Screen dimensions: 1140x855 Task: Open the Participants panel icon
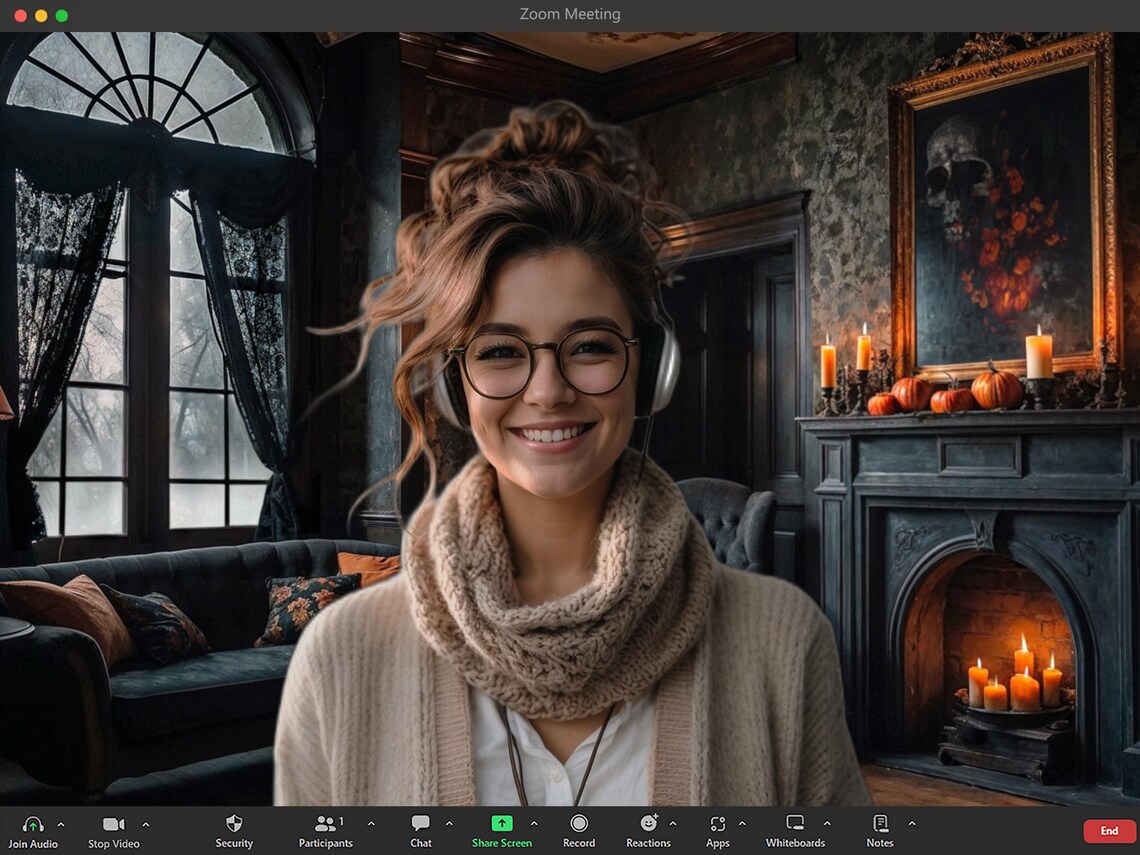(325, 823)
